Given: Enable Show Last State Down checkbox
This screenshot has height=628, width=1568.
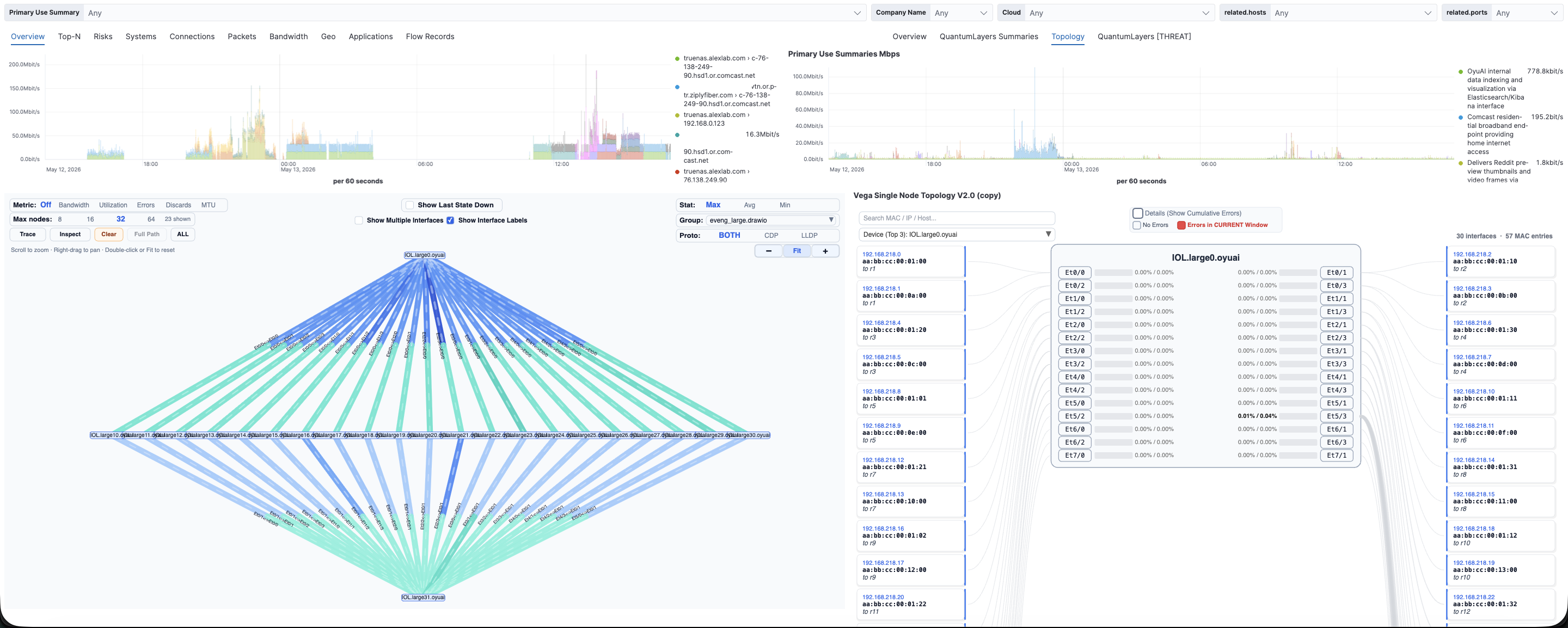Looking at the screenshot, I should [409, 205].
